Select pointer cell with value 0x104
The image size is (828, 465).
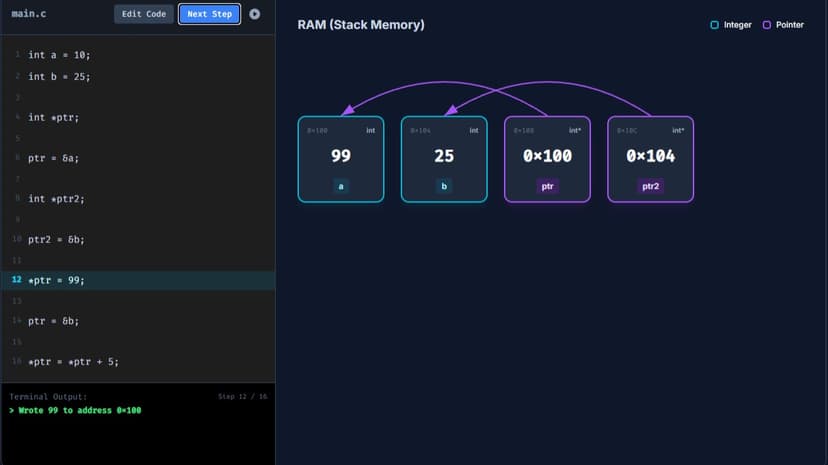[x=651, y=159]
